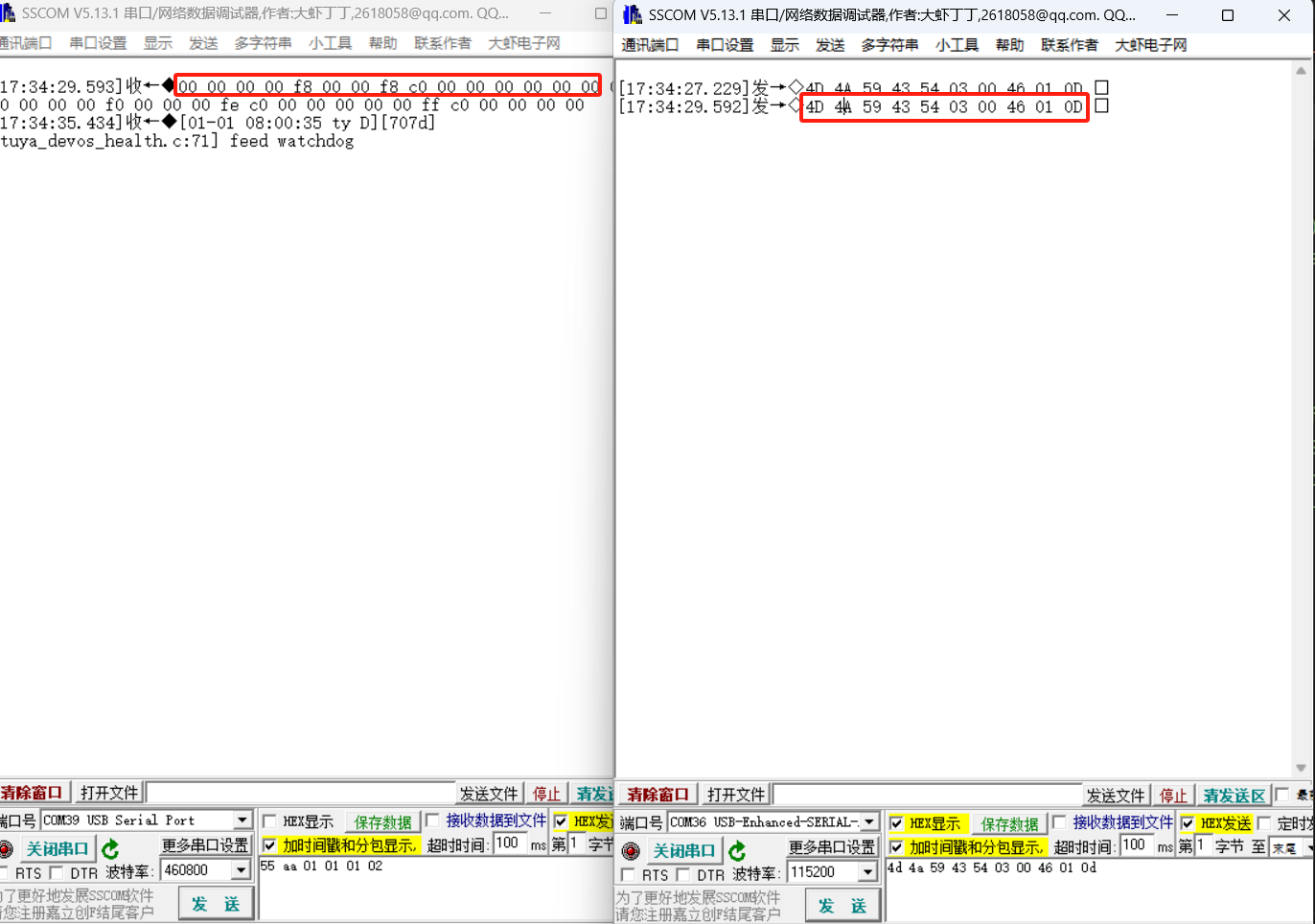
Task: Toggle 加时间戳和分包显示 checkbox in the COM39 window
Action: click(269, 845)
